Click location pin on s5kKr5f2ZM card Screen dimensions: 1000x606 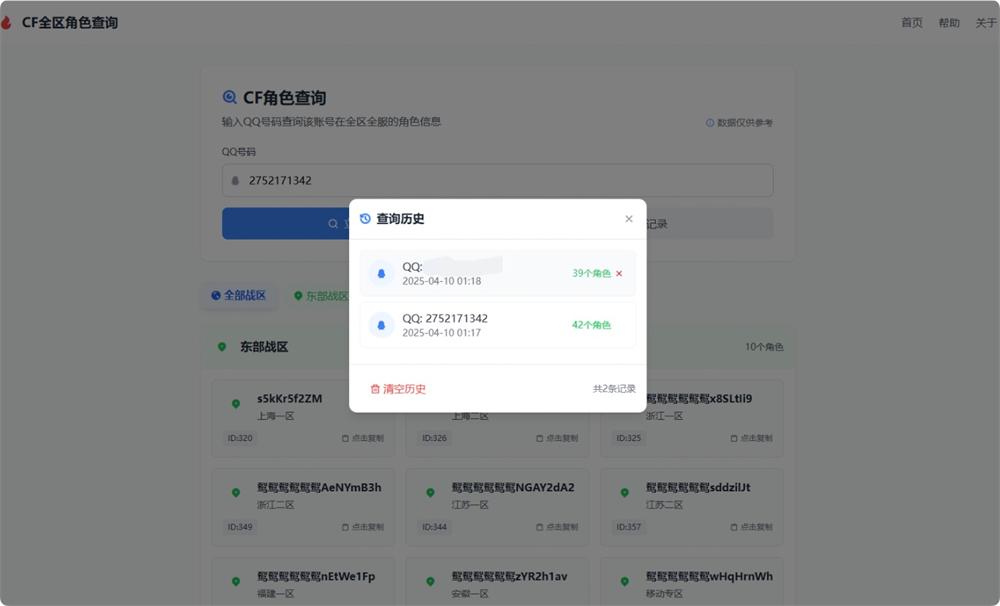pyautogui.click(x=236, y=404)
